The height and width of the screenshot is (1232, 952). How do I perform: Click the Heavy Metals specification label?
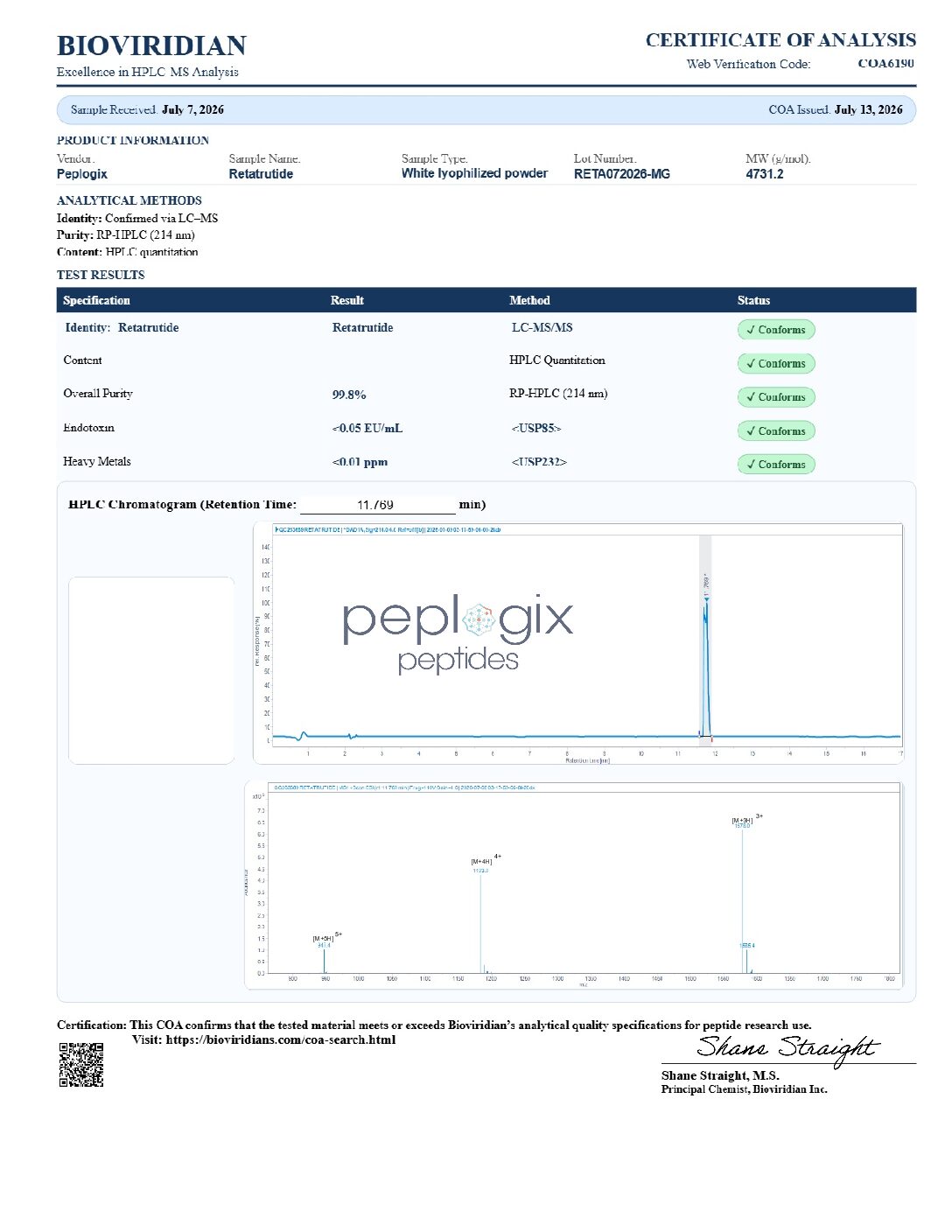97,462
